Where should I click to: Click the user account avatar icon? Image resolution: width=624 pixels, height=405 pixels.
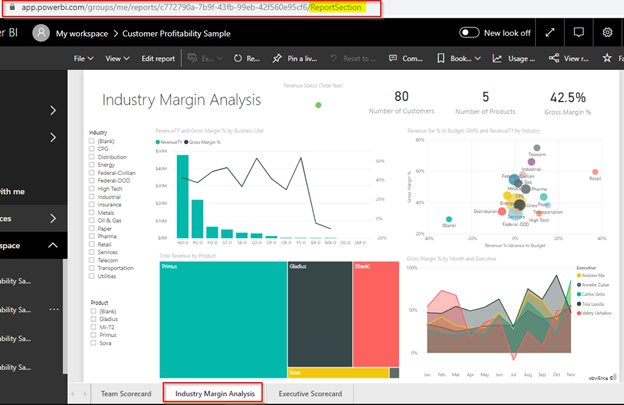point(41,33)
